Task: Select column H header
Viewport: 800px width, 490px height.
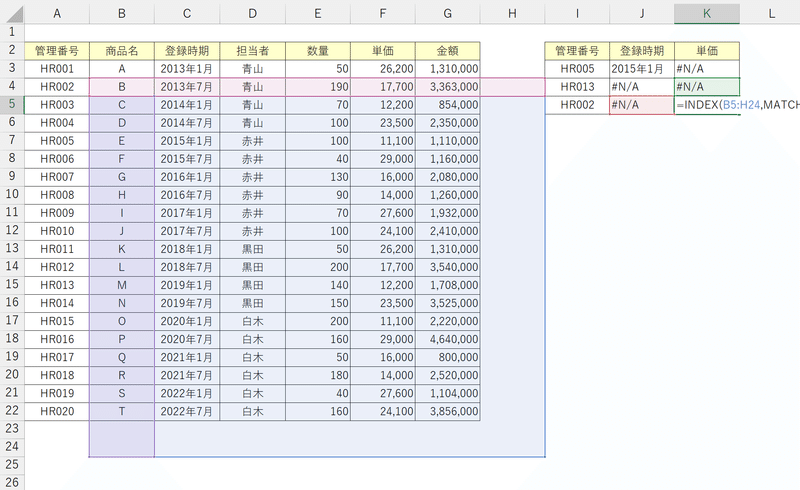Action: tap(512, 14)
